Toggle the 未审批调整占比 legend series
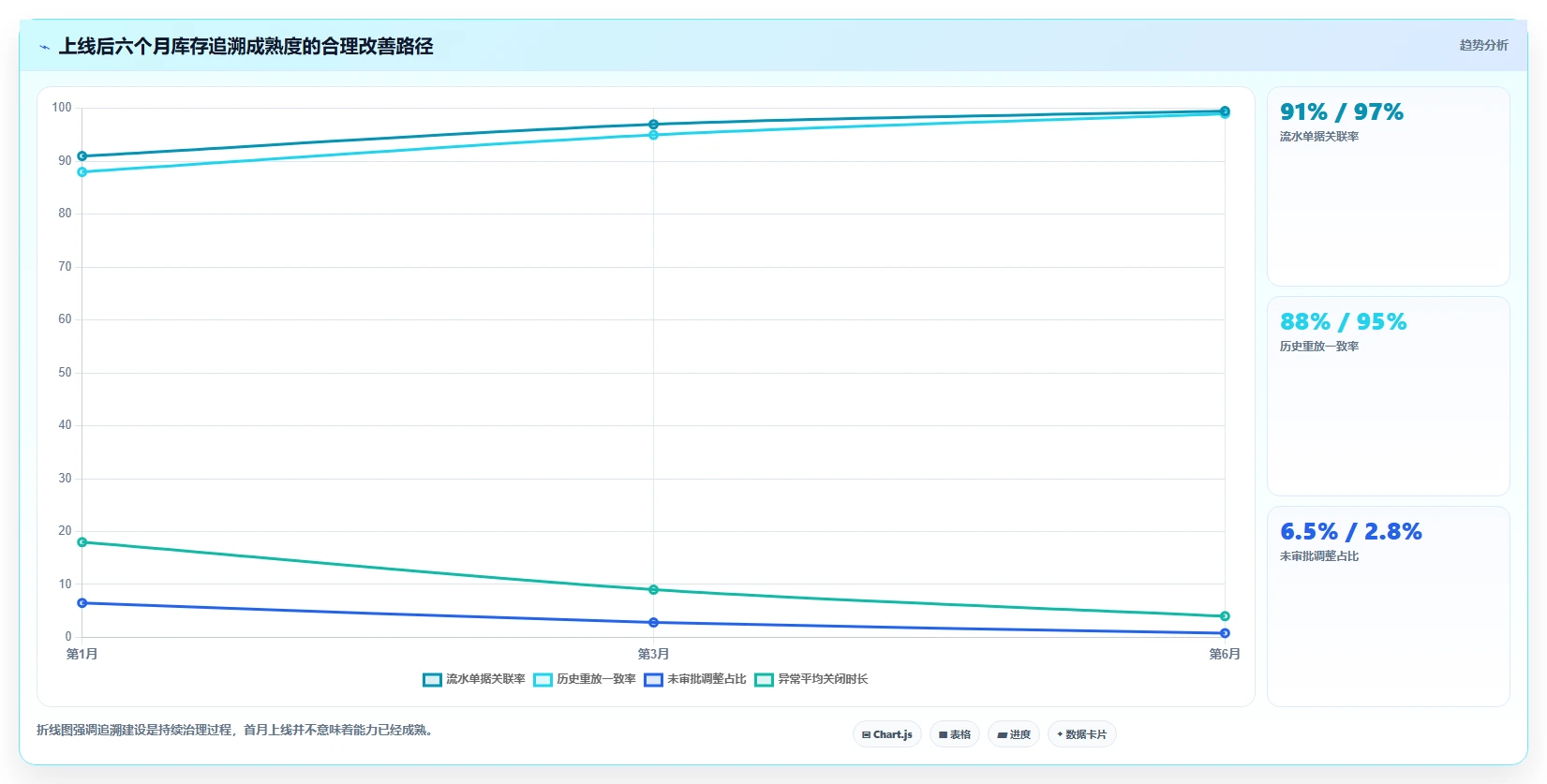1547x784 pixels. 694,679
